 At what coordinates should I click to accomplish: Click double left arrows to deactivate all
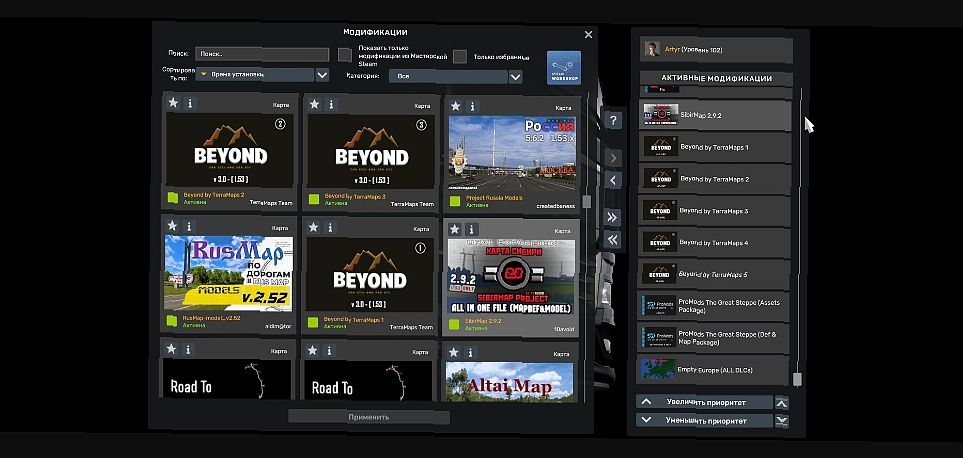[612, 239]
